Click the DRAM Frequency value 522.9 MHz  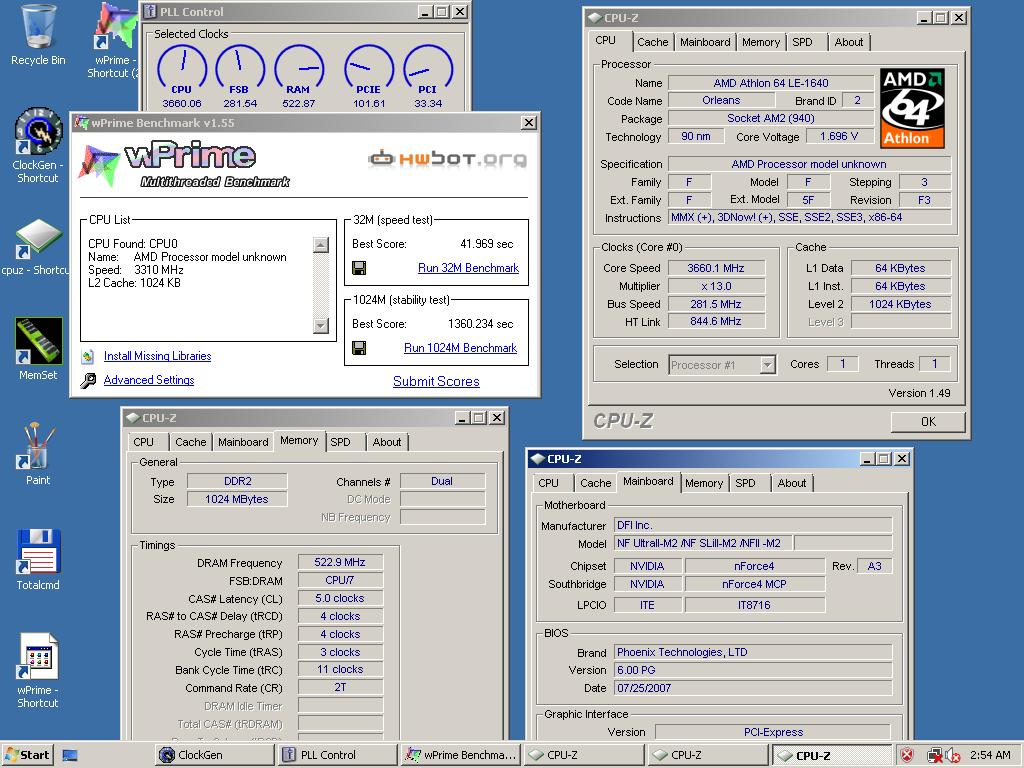pos(340,562)
